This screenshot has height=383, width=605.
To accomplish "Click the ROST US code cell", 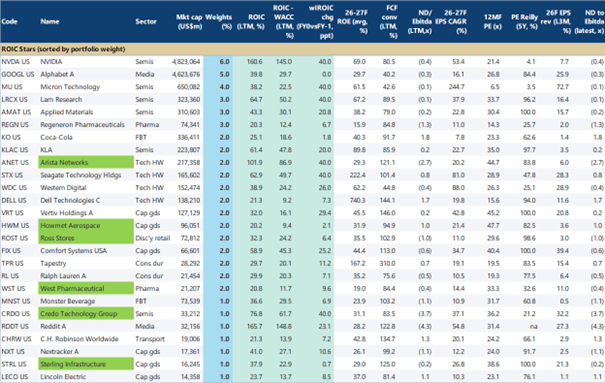I will (15, 238).
